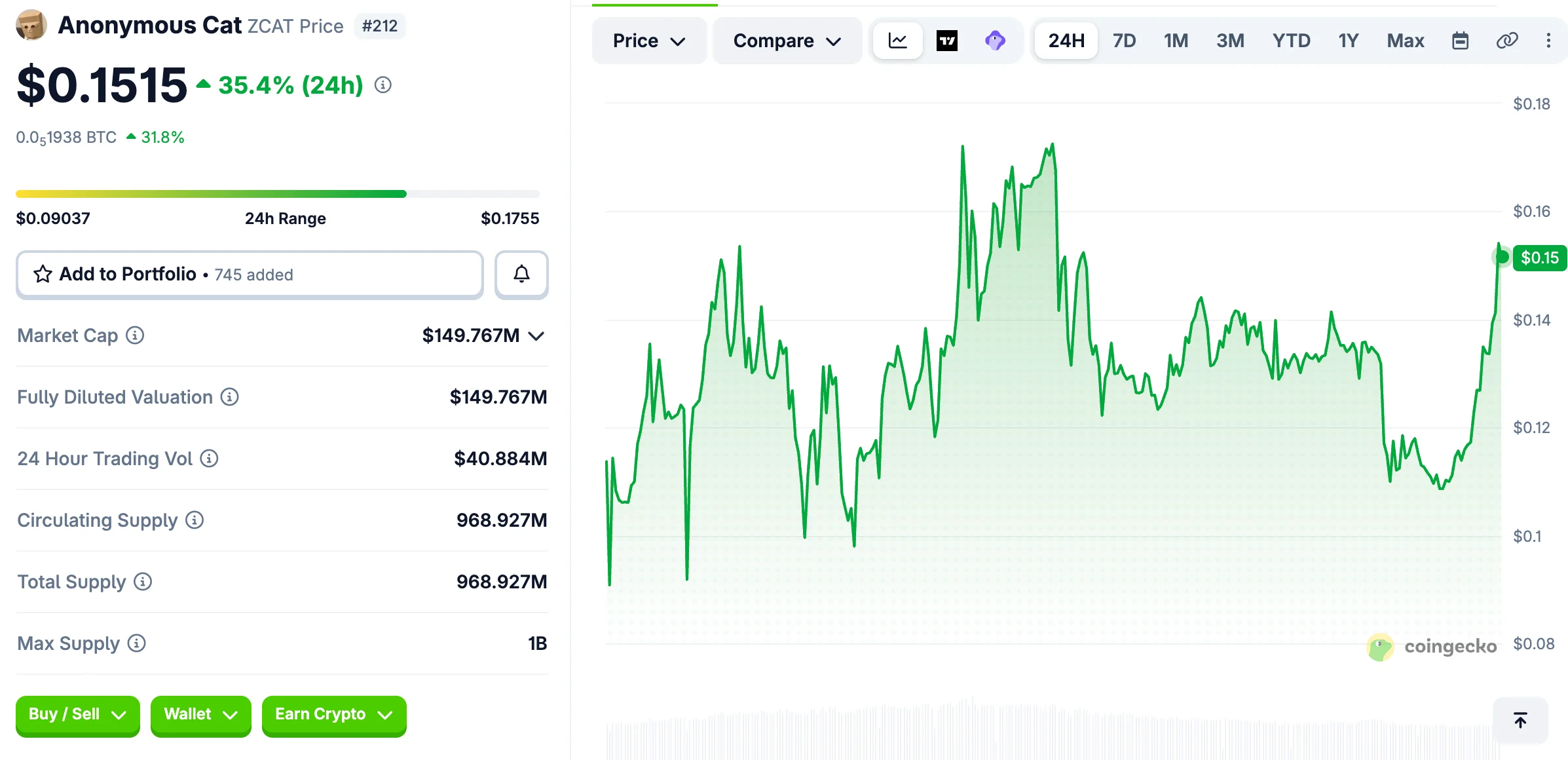Click the $0.15 current price marker
Viewport: 1568px width, 760px height.
pyautogui.click(x=1539, y=257)
